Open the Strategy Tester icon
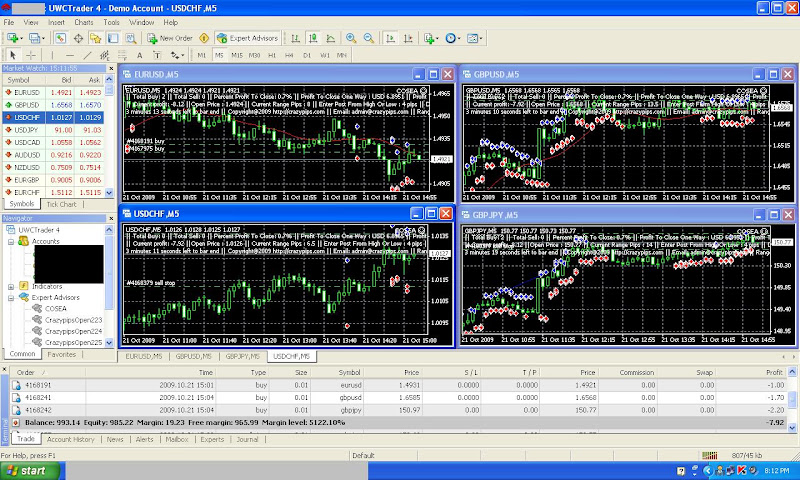The width and height of the screenshot is (800, 480). (131, 38)
